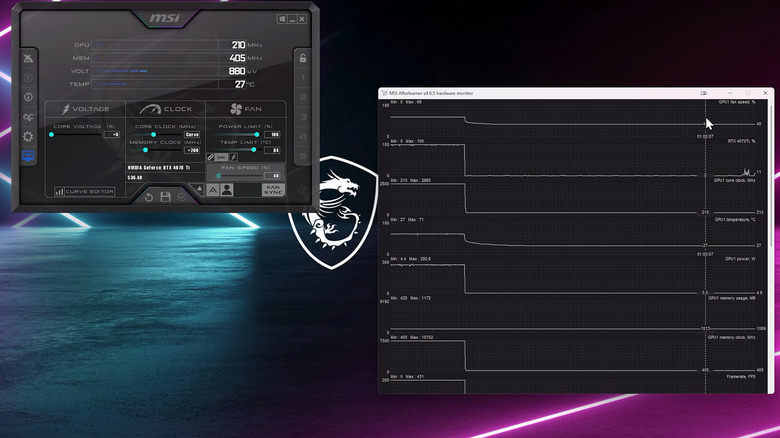The height and width of the screenshot is (438, 780).
Task: Click the Core Clock 'Curve' value field
Action: coord(192,134)
